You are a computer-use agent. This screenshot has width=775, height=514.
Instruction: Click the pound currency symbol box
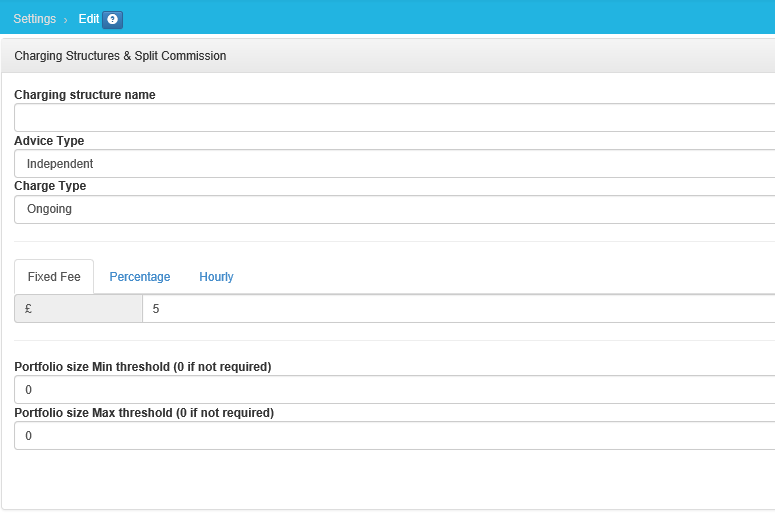tap(78, 310)
